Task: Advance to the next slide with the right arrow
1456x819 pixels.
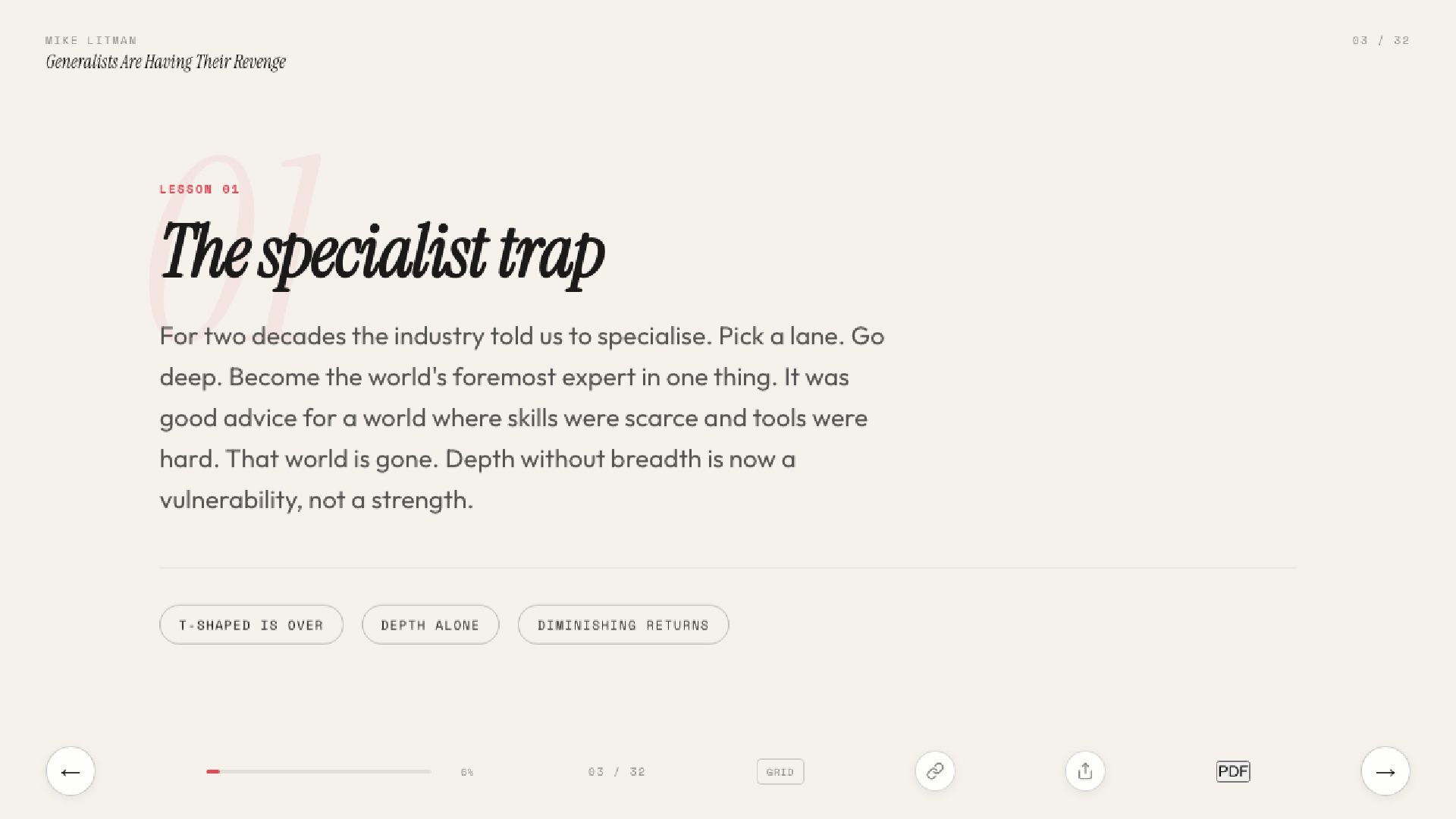Action: (1385, 771)
